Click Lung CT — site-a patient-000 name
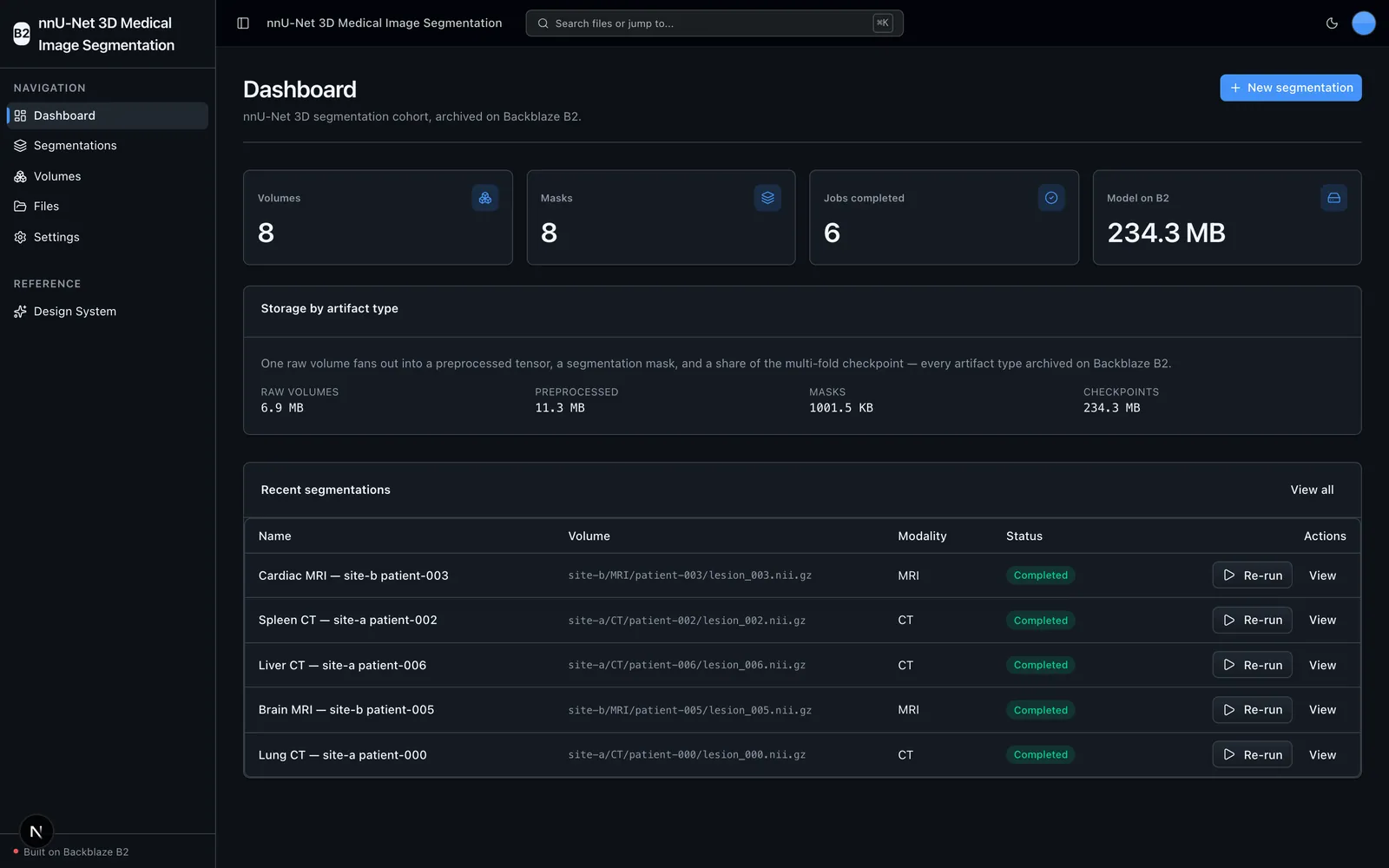The width and height of the screenshot is (1389, 868). [343, 755]
